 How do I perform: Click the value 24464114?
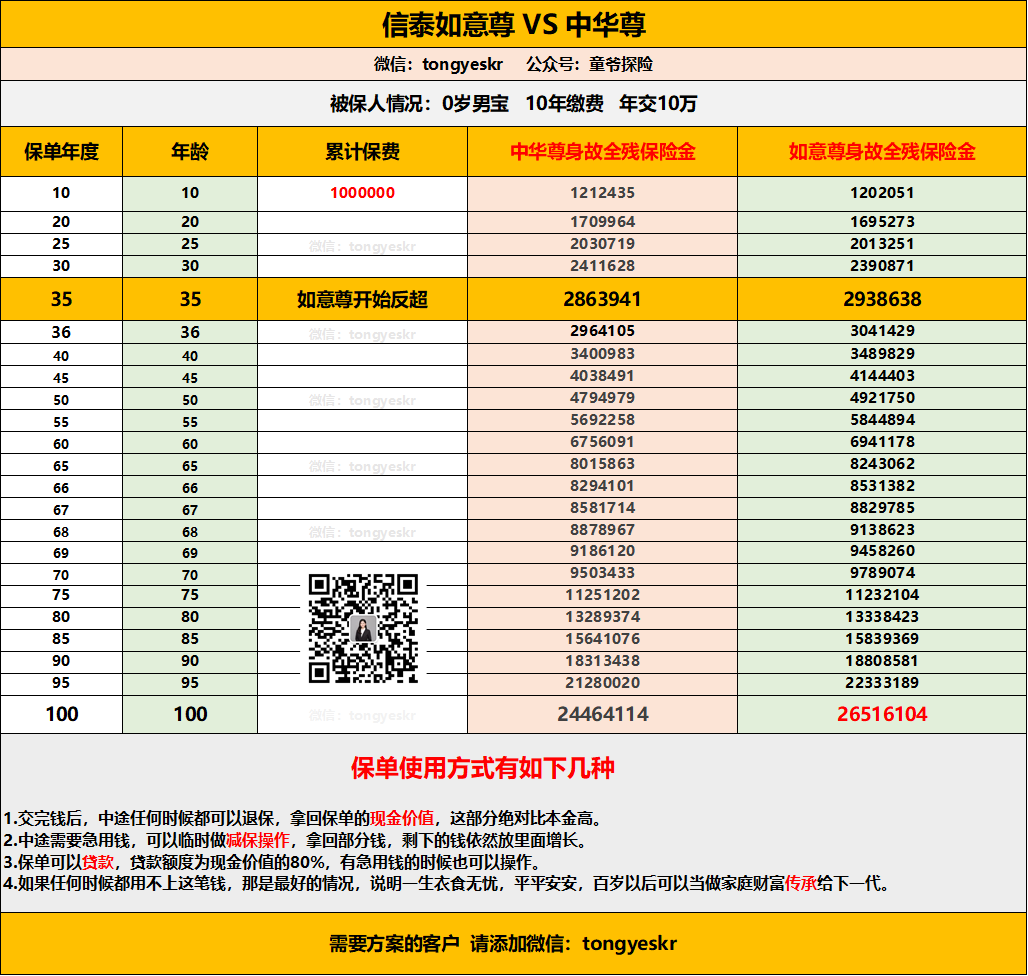click(x=603, y=714)
